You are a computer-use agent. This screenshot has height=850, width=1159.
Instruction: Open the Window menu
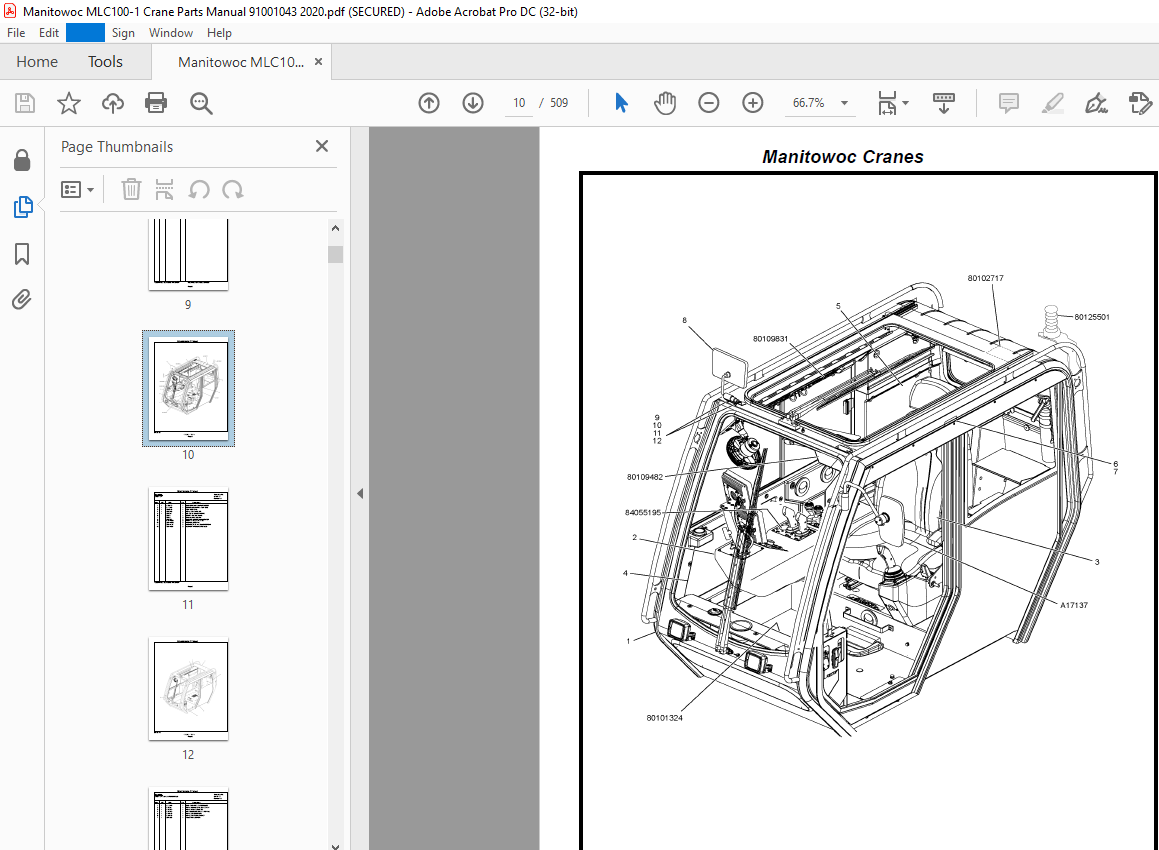tap(171, 33)
